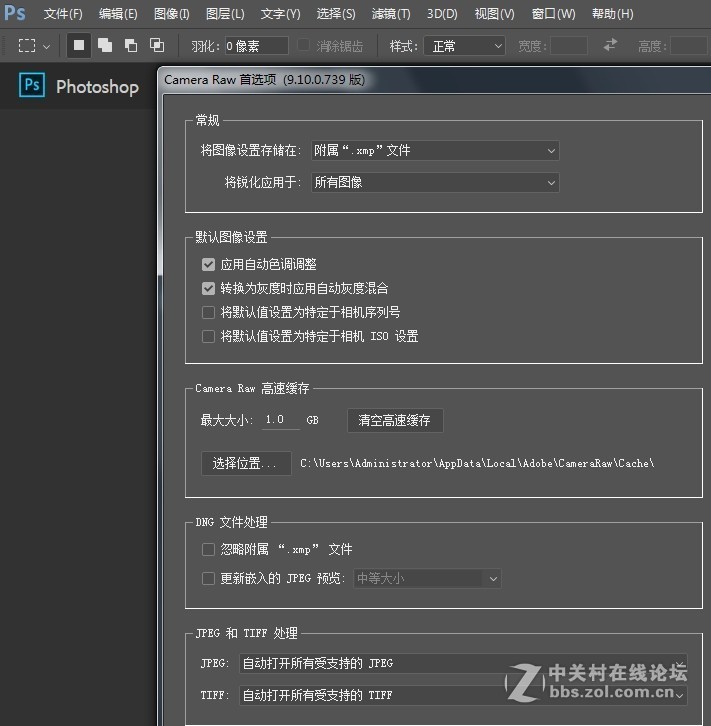Open the 文字(Y) menu
The height and width of the screenshot is (726, 711).
[281, 14]
